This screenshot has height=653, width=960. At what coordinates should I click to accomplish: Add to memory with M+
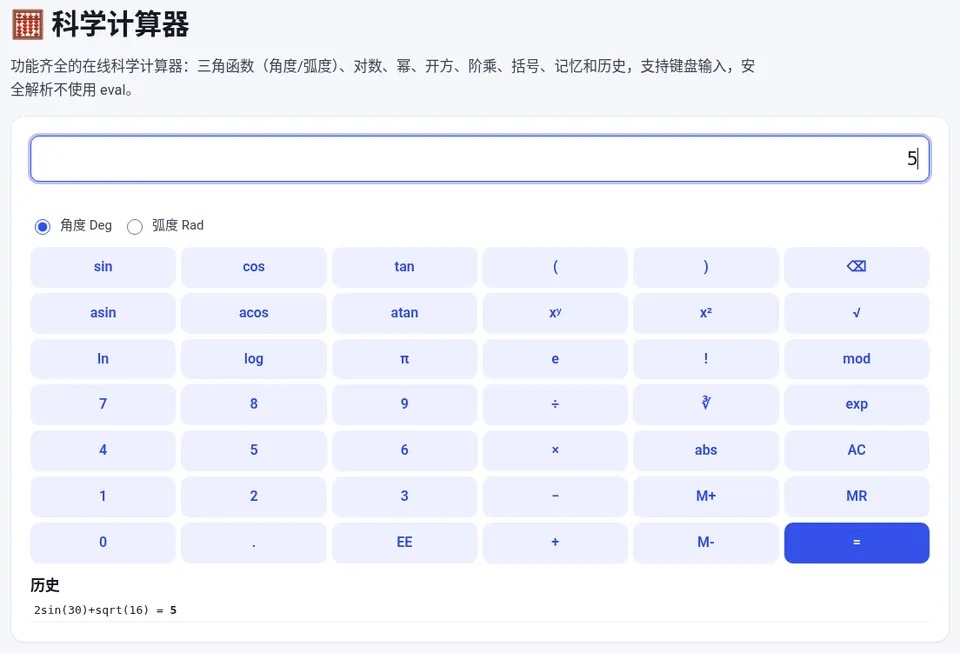(705, 496)
